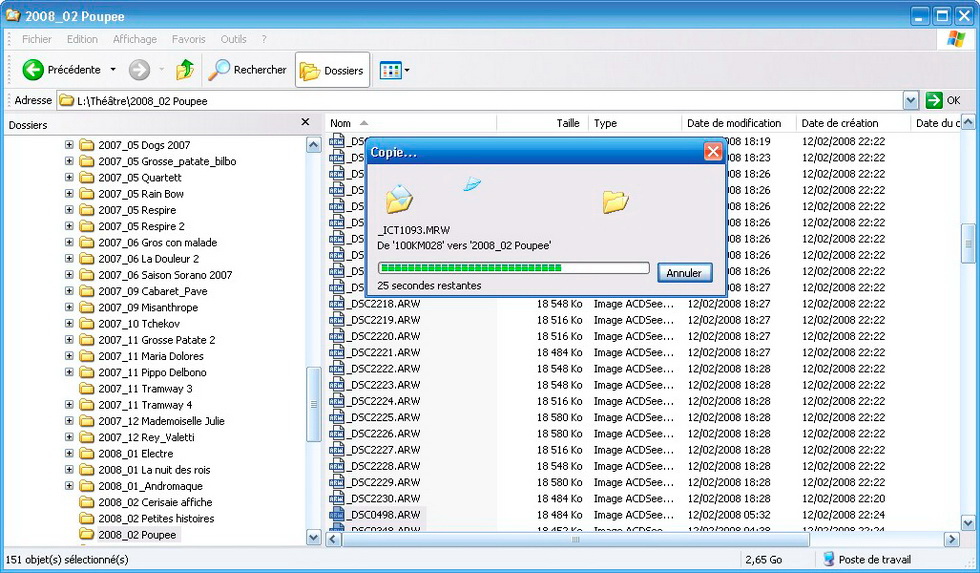Viewport: 980px width, 573px height.
Task: Click the address field path text
Action: coord(142,100)
